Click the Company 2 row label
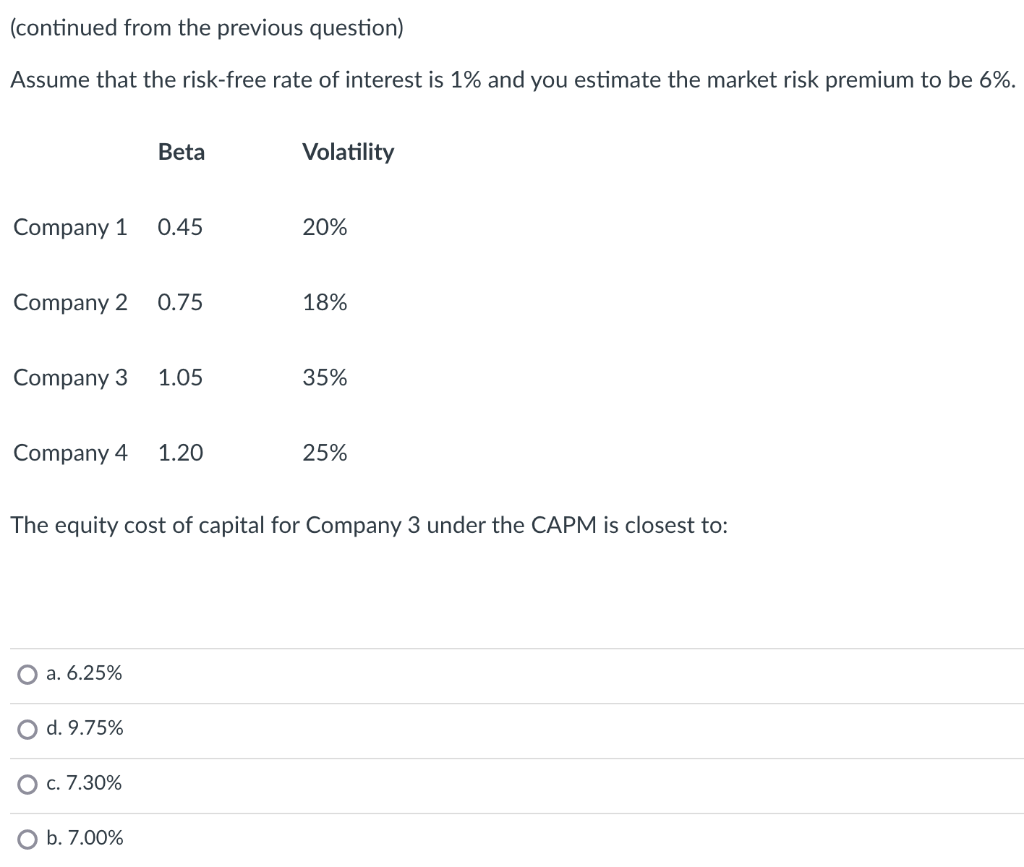The image size is (1024, 867). (x=69, y=302)
